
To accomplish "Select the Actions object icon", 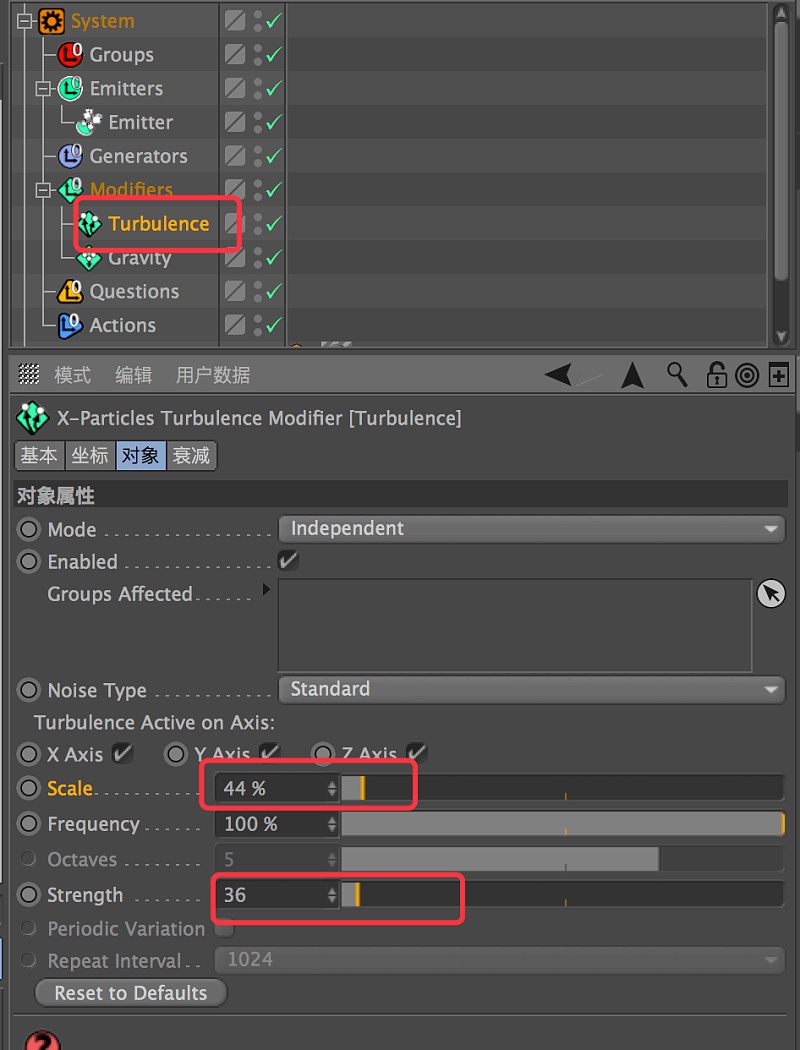I will click(70, 325).
